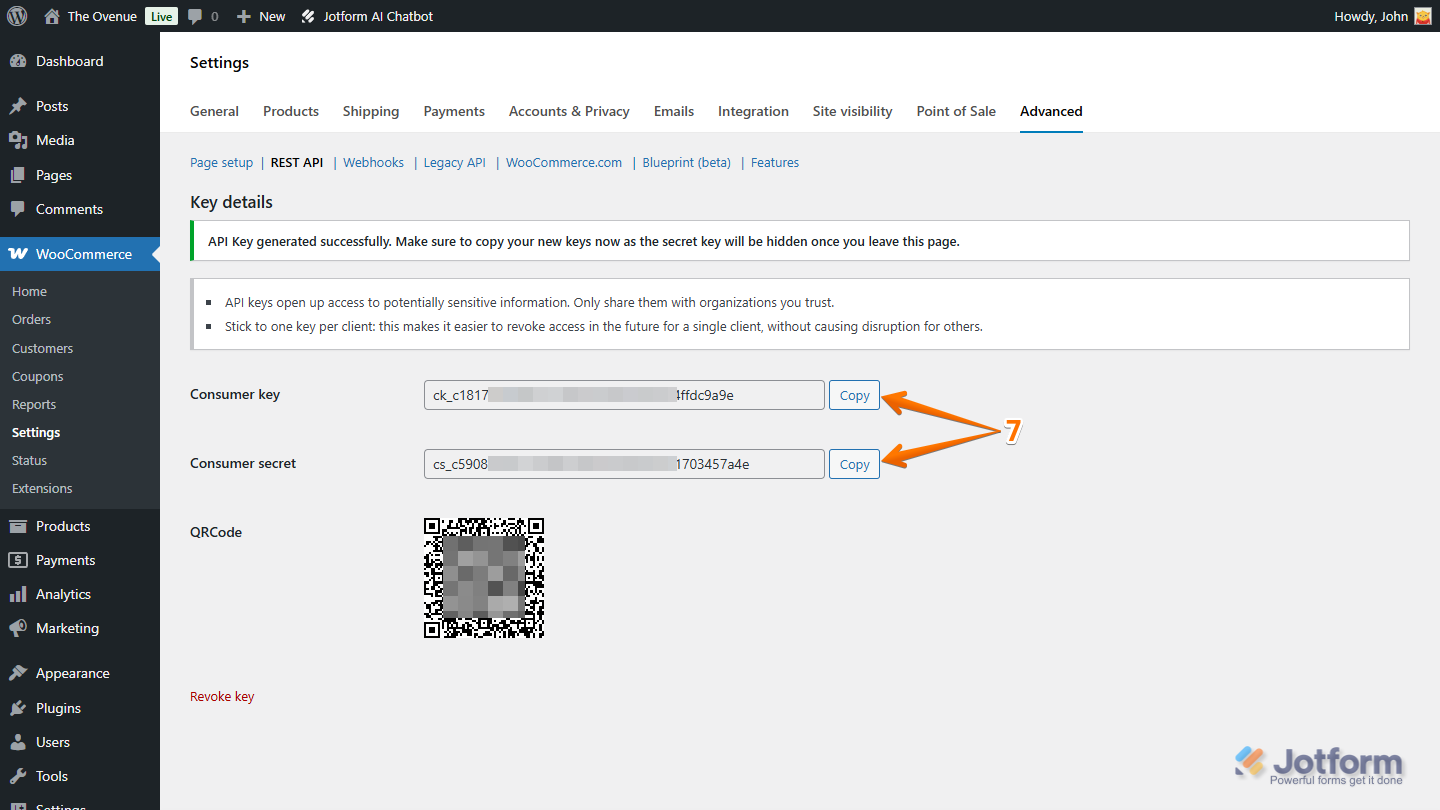Click the generated QRCode image

[x=483, y=578]
